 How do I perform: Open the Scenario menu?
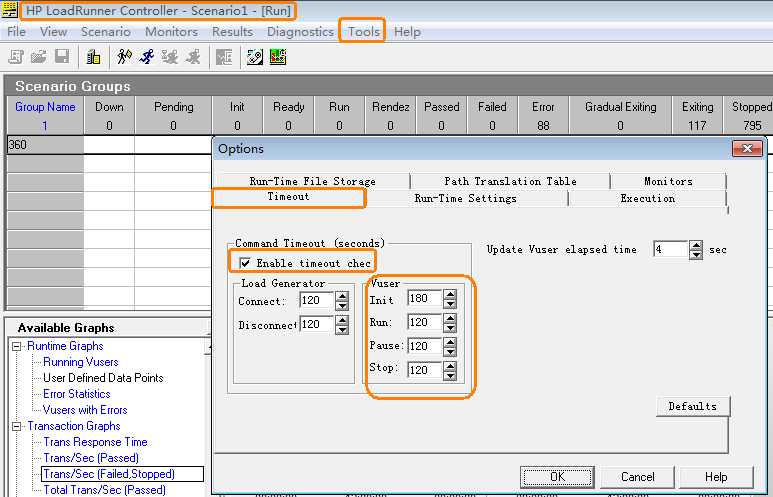coord(105,32)
